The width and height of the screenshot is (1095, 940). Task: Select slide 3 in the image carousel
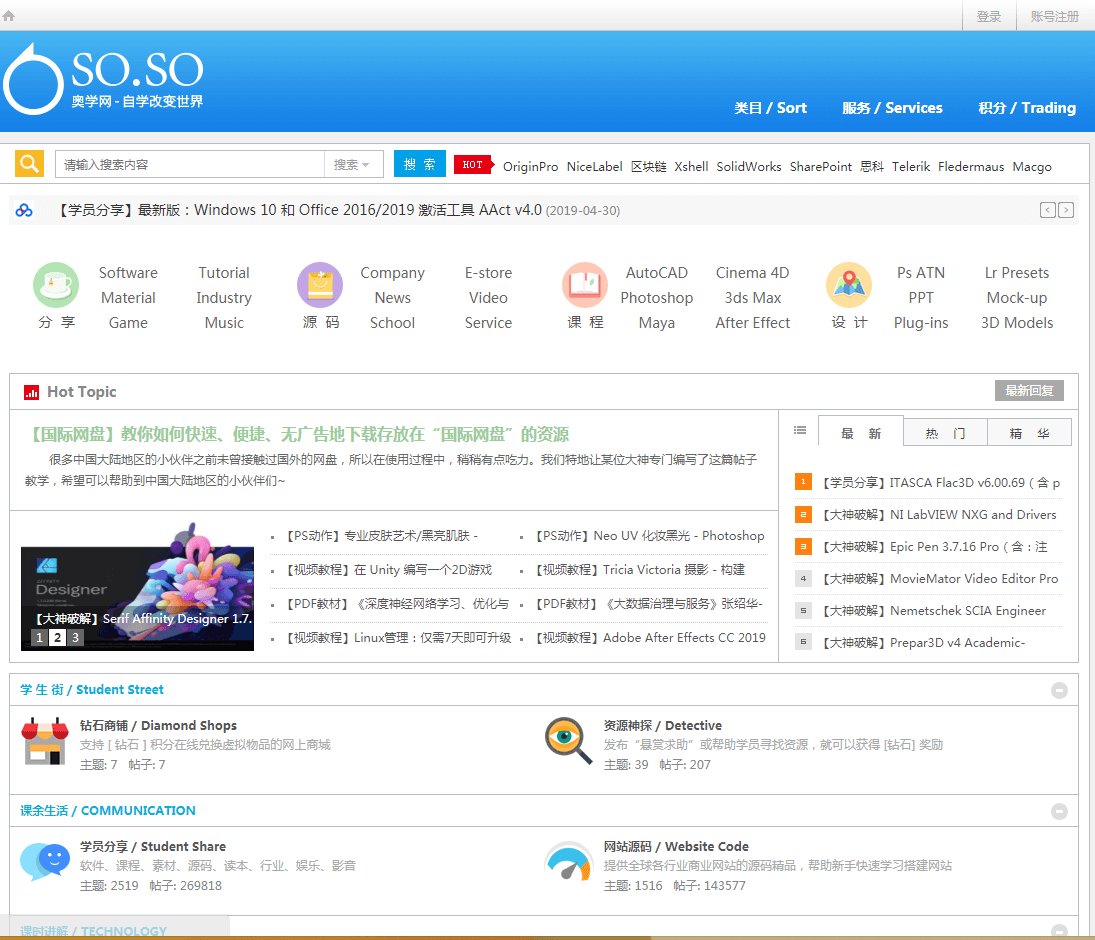75,637
